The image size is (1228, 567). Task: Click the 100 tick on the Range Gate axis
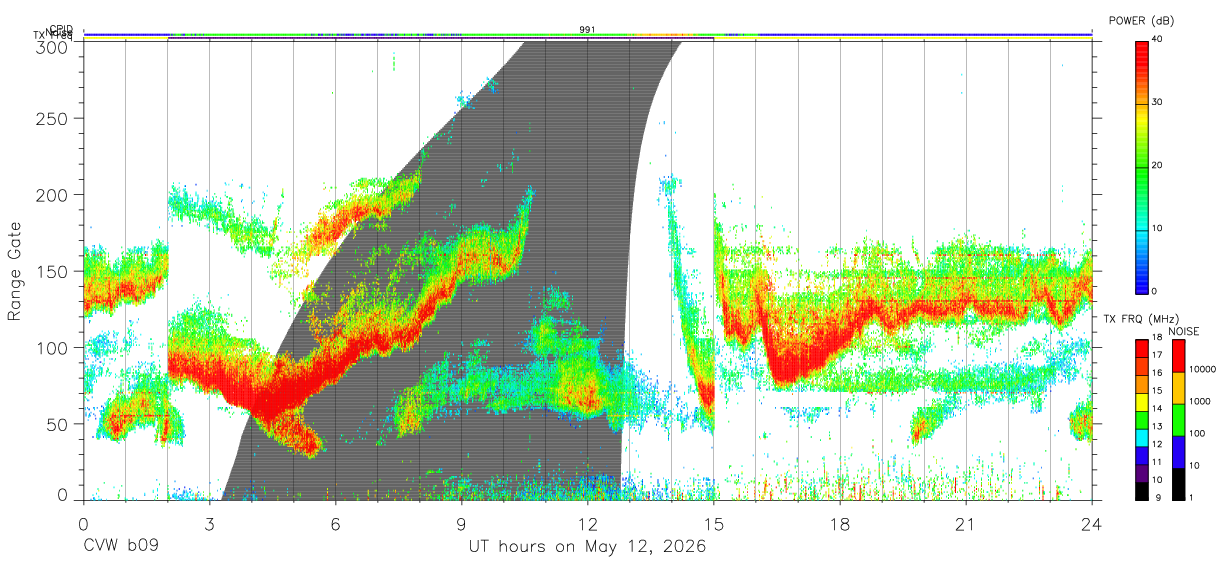[53, 347]
